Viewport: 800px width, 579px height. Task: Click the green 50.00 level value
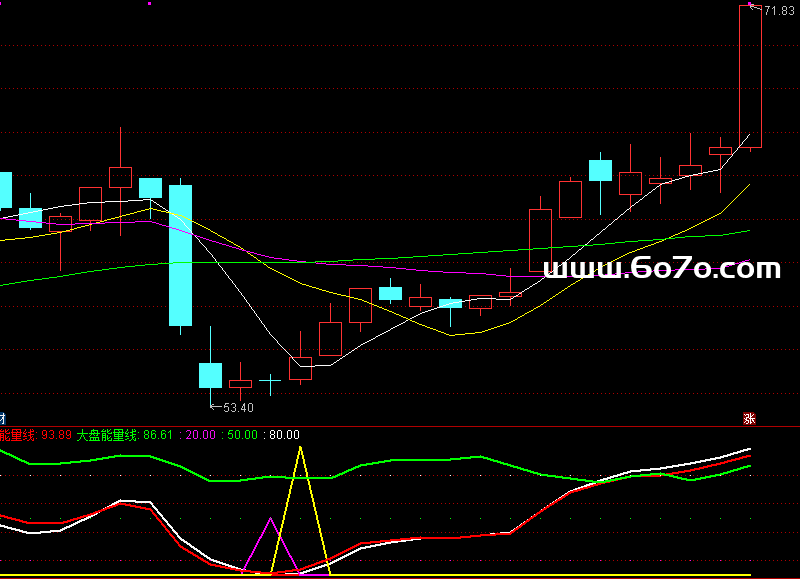[x=242, y=435]
